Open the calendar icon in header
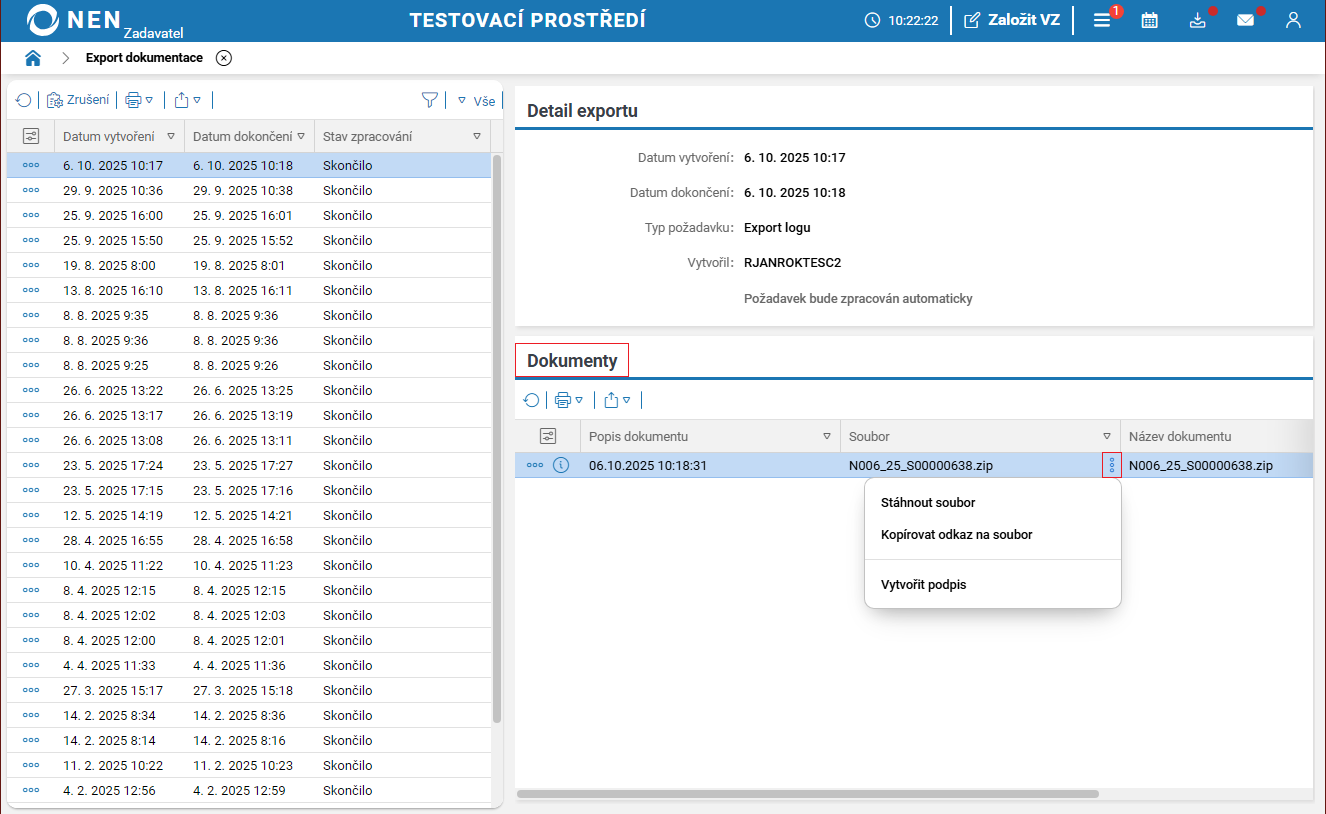Image resolution: width=1326 pixels, height=814 pixels. pyautogui.click(x=1150, y=20)
